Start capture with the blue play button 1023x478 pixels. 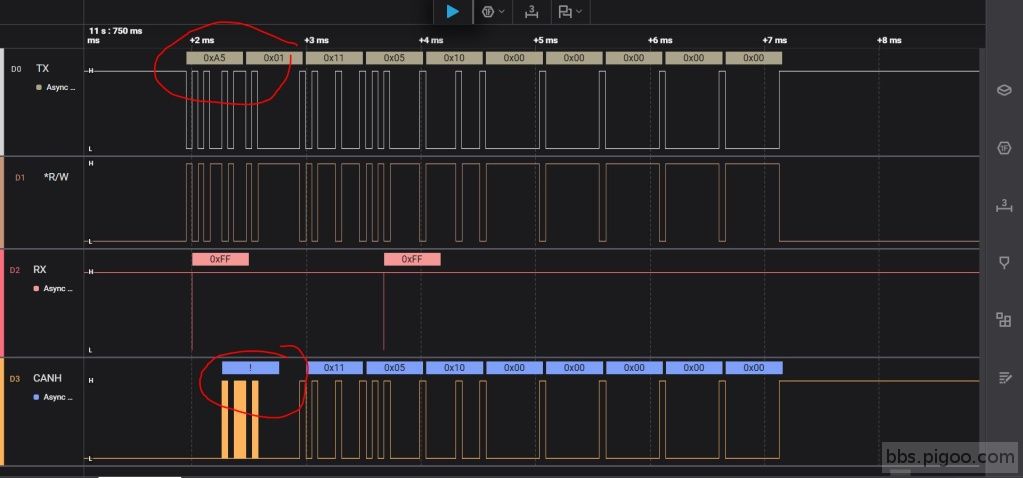coord(452,12)
